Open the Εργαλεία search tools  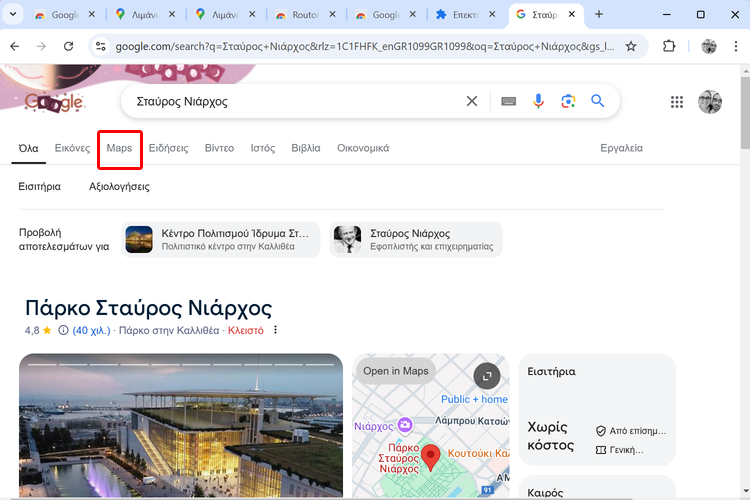pos(621,148)
